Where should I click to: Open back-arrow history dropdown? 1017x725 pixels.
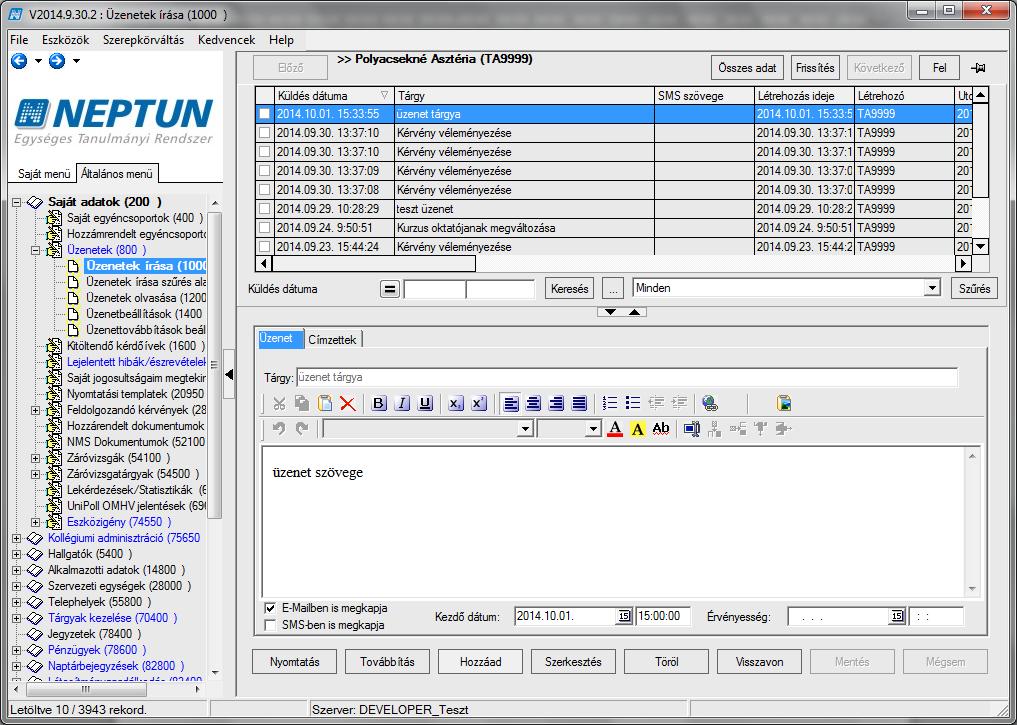point(38,61)
